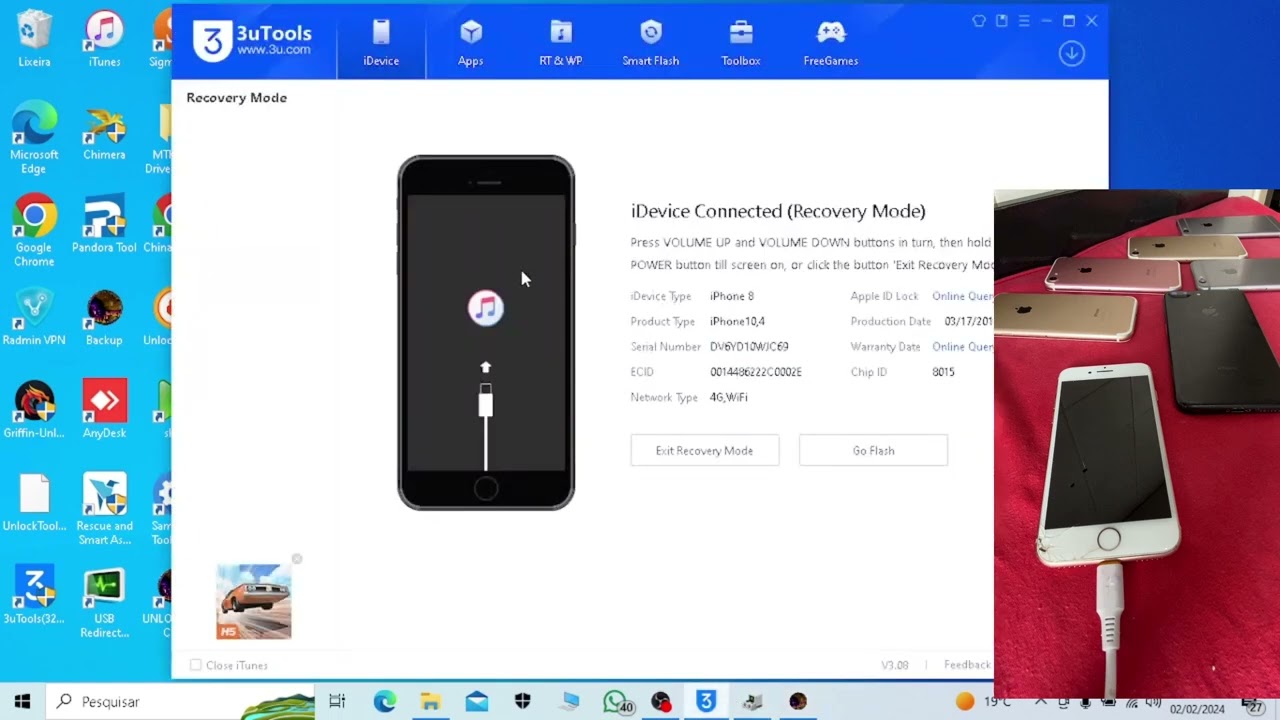Click the 3uTools hamburger menu icon

pos(1024,21)
